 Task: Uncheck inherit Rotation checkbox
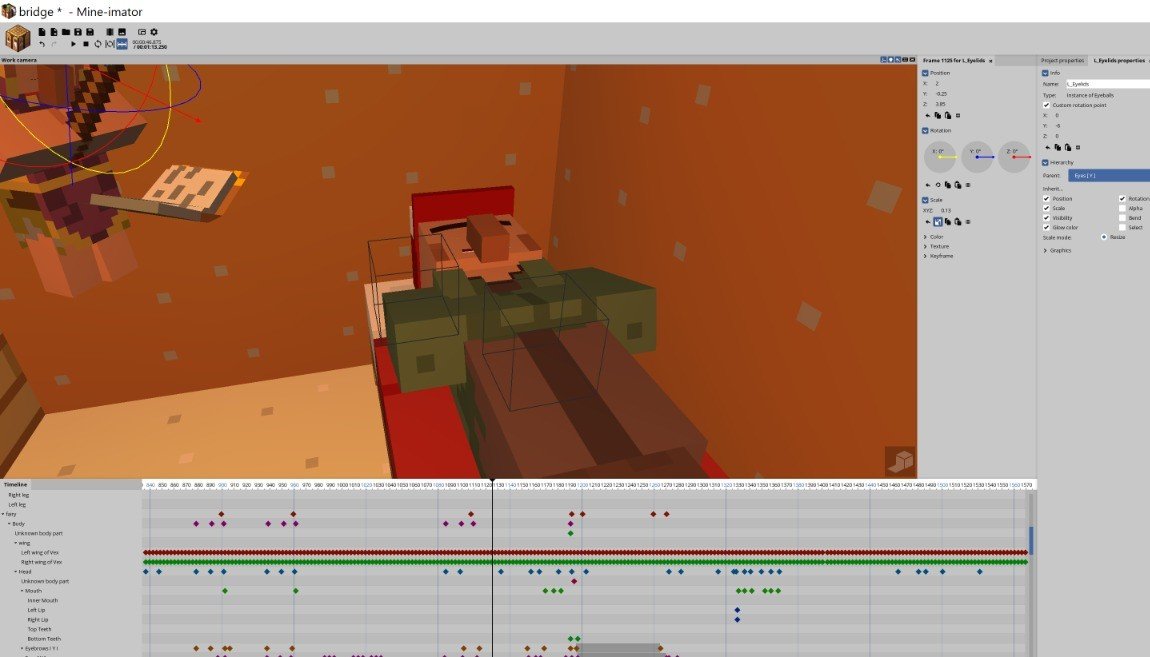(x=1122, y=199)
